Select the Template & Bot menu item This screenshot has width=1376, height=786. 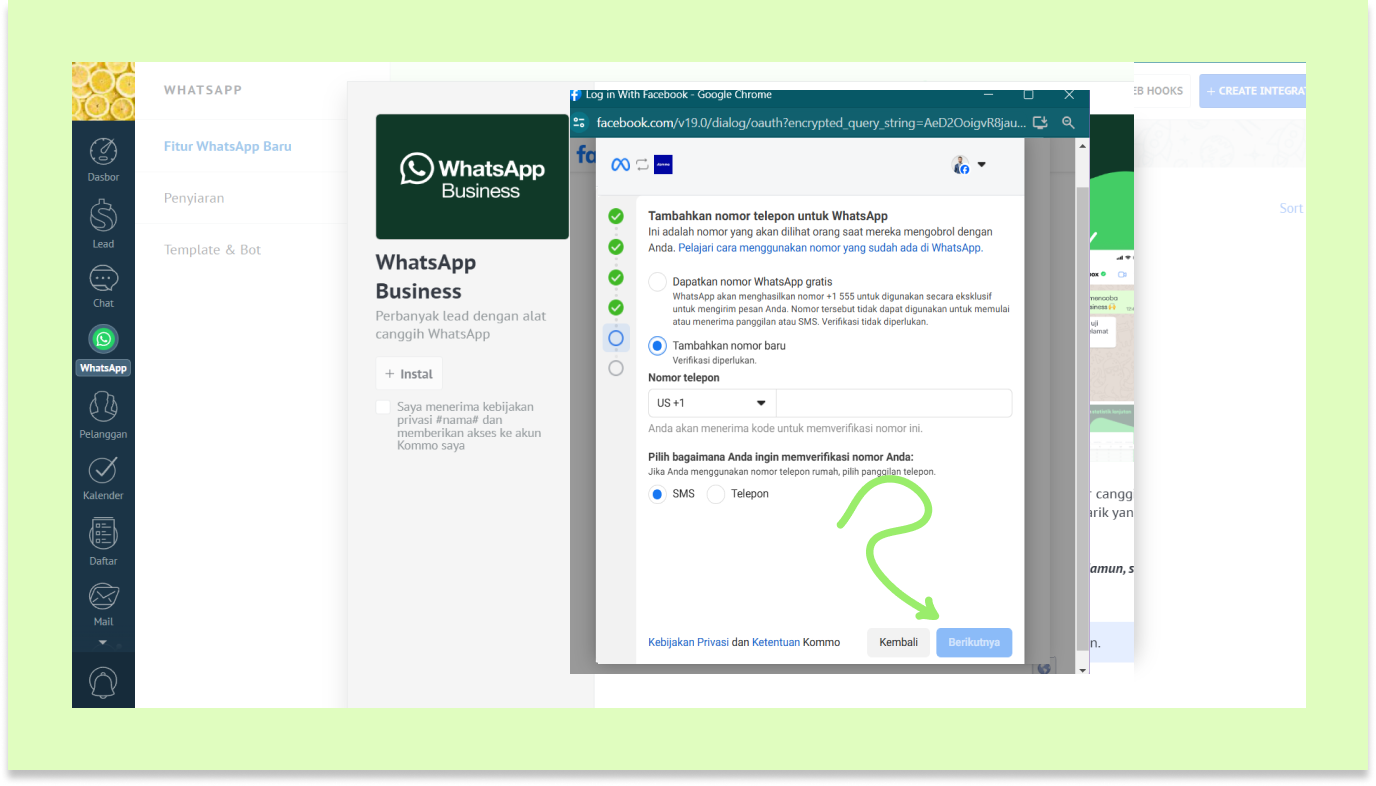(212, 250)
